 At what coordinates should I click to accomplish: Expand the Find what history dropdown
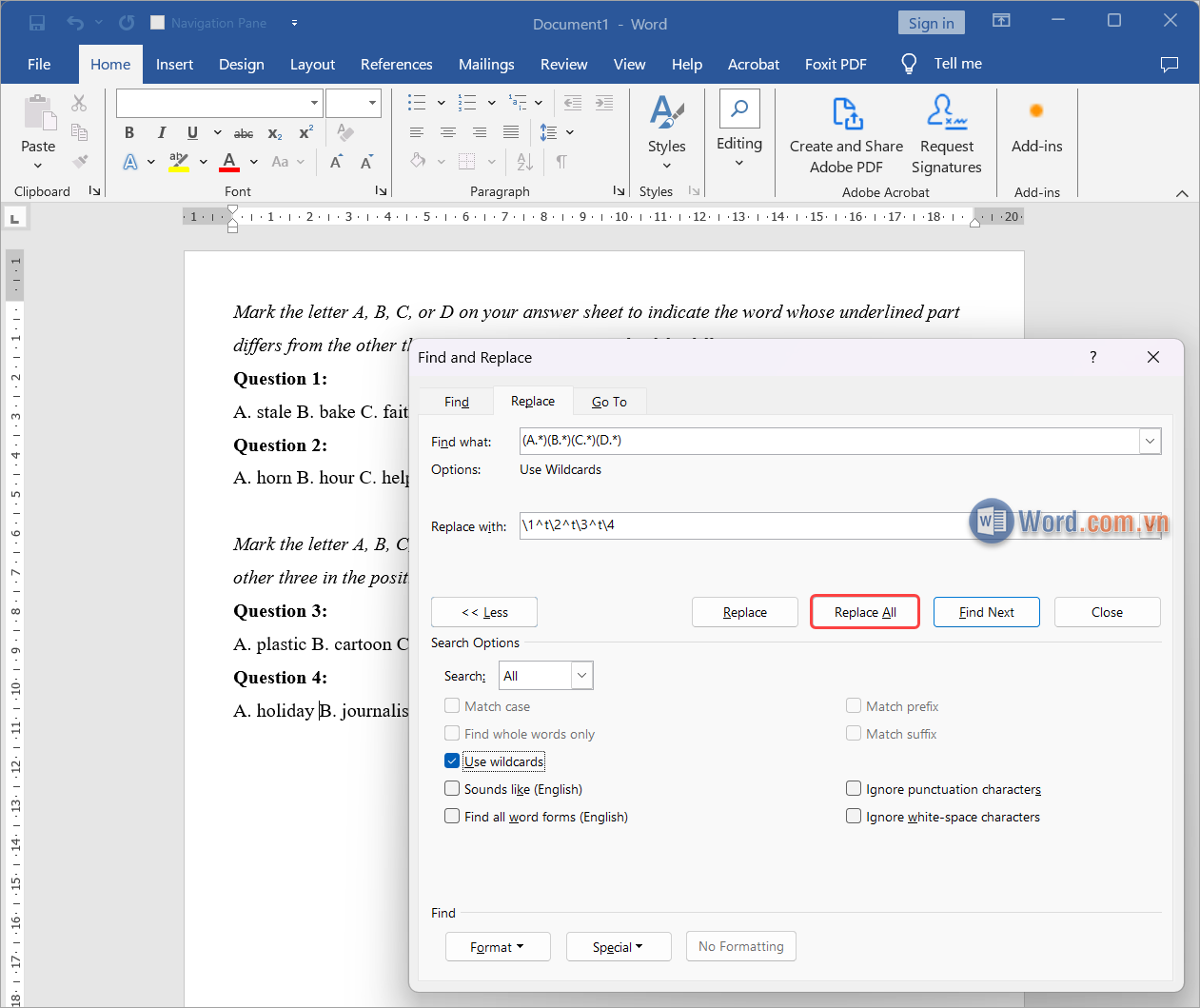pyautogui.click(x=1151, y=441)
